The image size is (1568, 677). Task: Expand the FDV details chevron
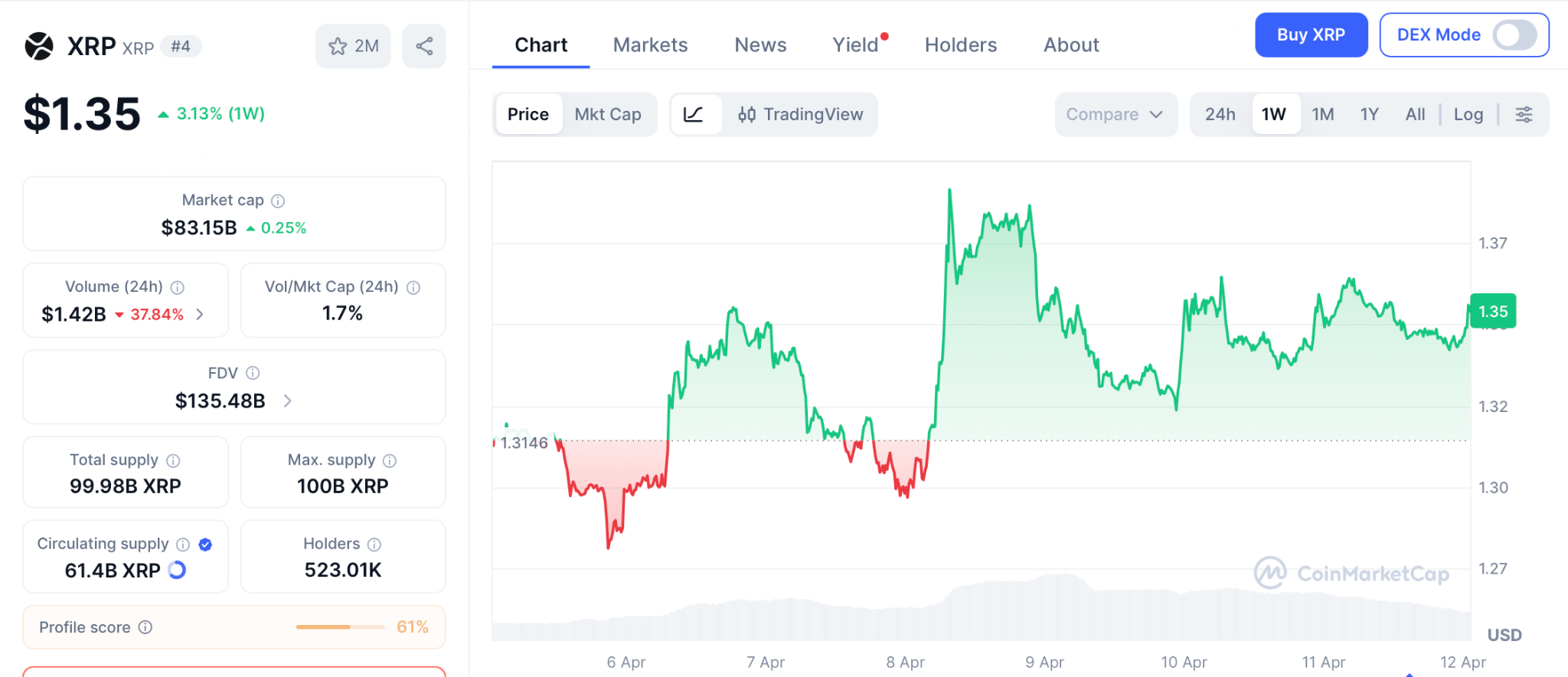coord(288,401)
